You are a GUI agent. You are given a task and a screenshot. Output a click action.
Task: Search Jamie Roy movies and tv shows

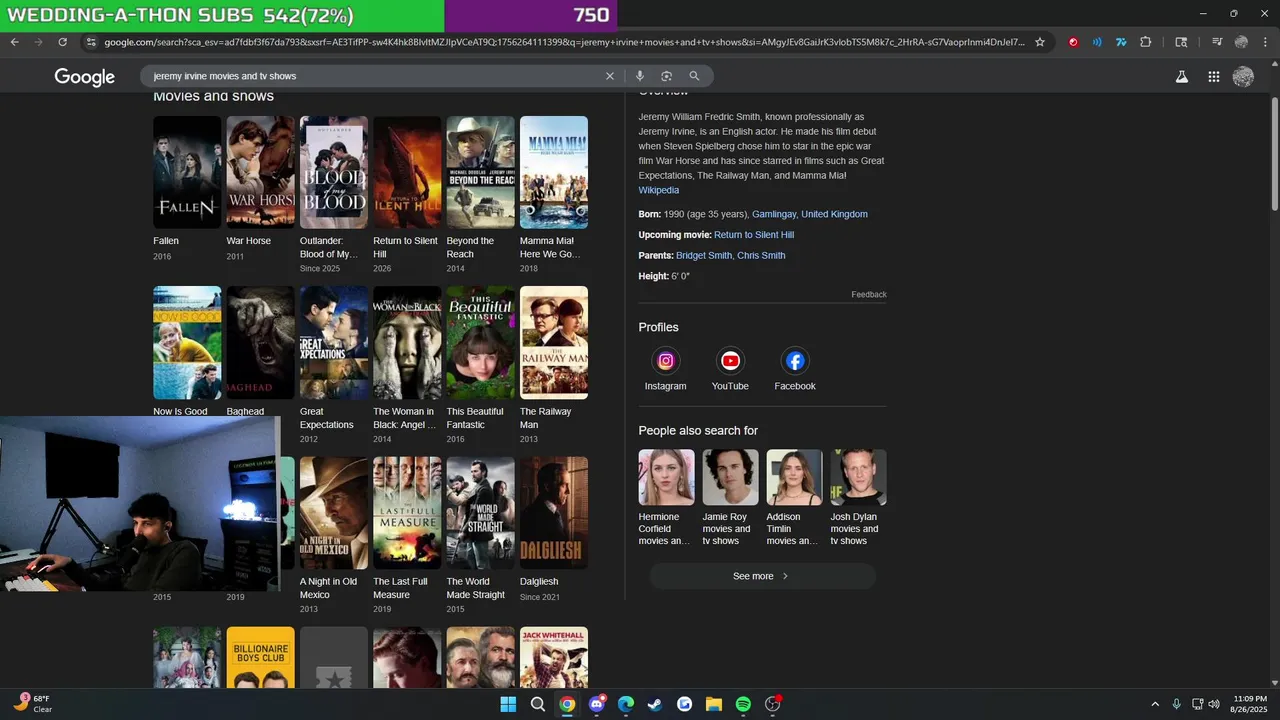click(x=730, y=498)
